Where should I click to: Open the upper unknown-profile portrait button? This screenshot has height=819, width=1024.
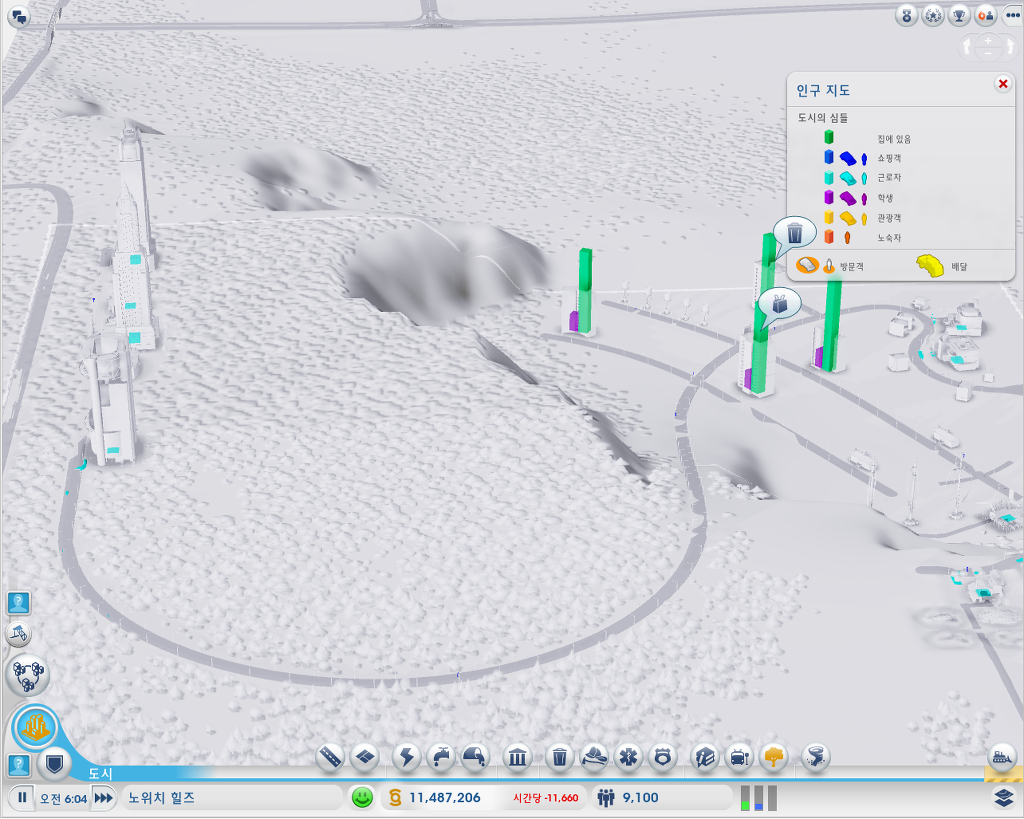tap(19, 602)
